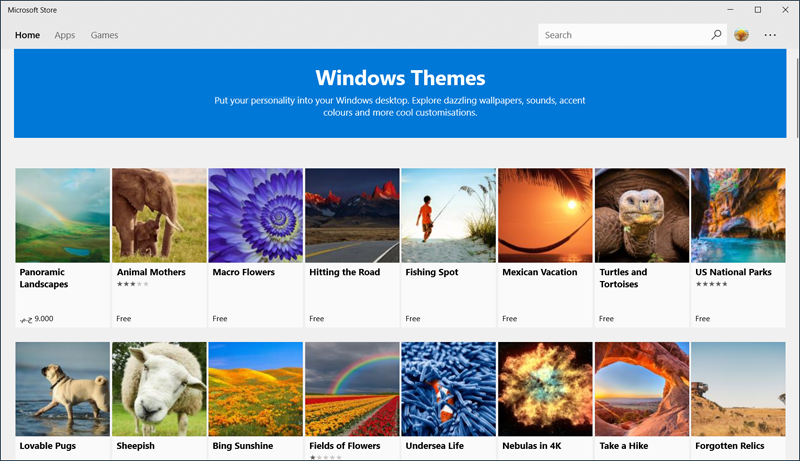800x461 pixels.
Task: Open Mexican Vacation sunset thumbnail
Action: (x=545, y=215)
